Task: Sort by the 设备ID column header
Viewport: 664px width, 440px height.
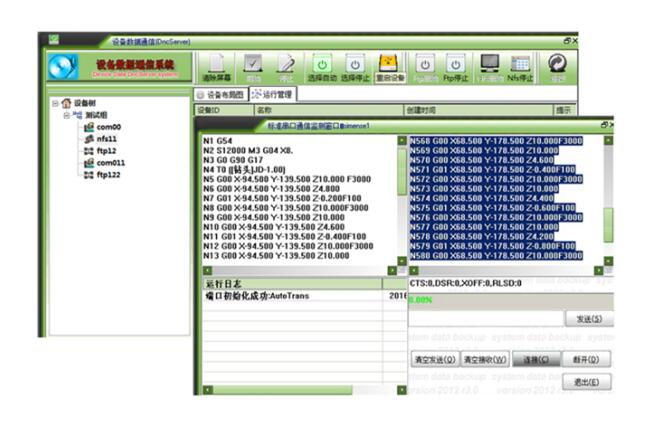Action: [224, 110]
